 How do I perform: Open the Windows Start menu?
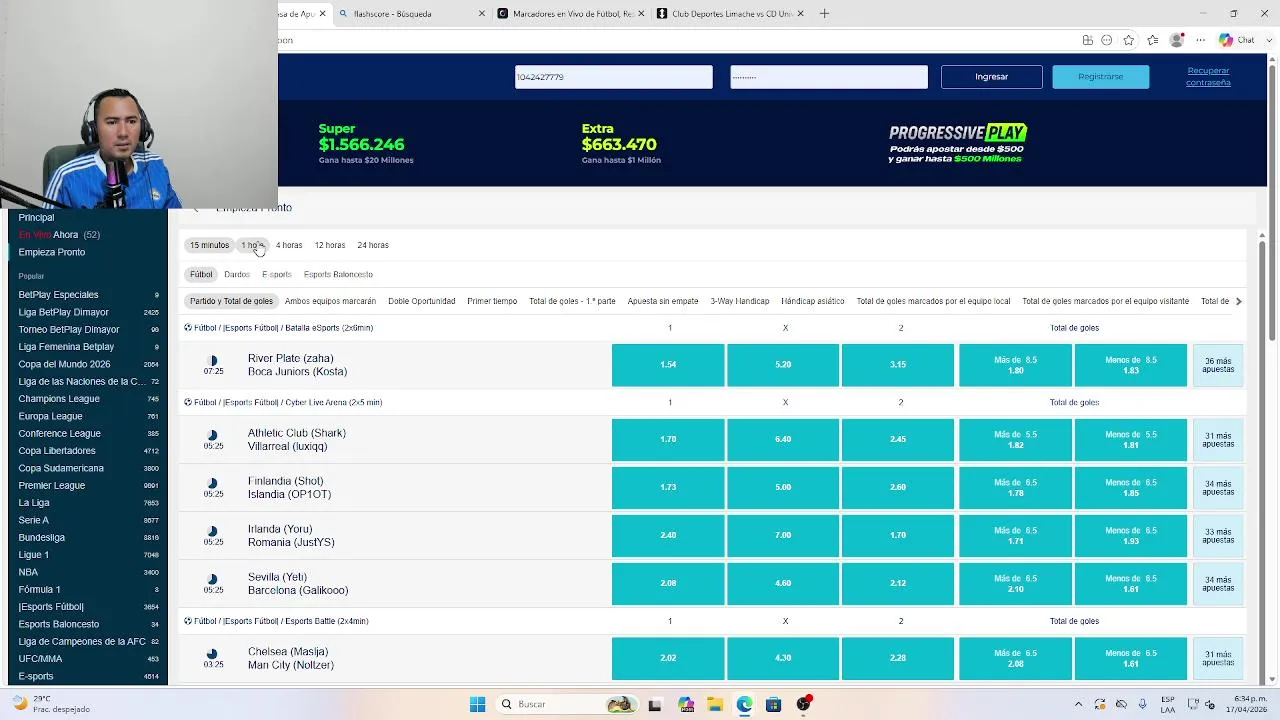pos(477,704)
